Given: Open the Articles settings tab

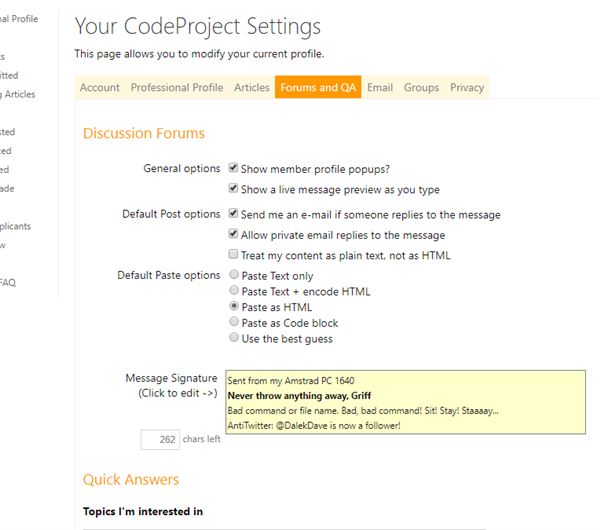Looking at the screenshot, I should (x=252, y=87).
